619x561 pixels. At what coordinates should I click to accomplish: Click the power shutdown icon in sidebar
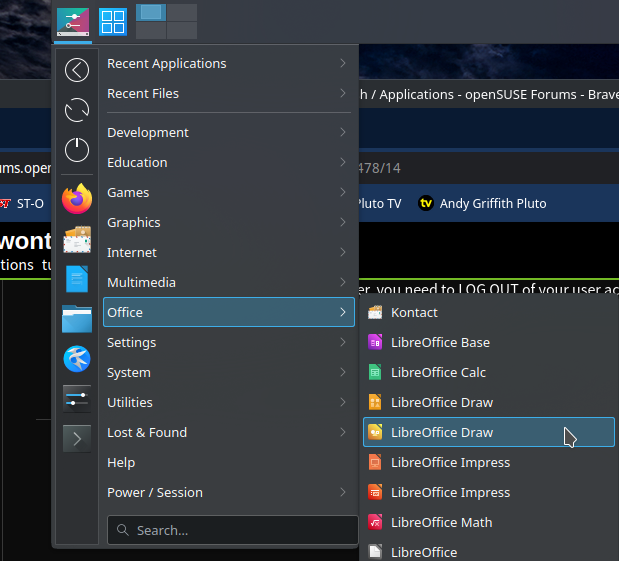coord(77,150)
